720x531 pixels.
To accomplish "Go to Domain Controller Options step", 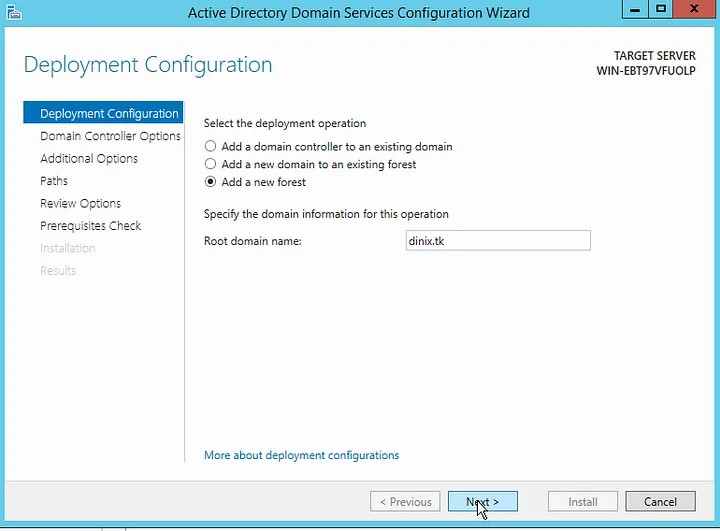I will (110, 136).
